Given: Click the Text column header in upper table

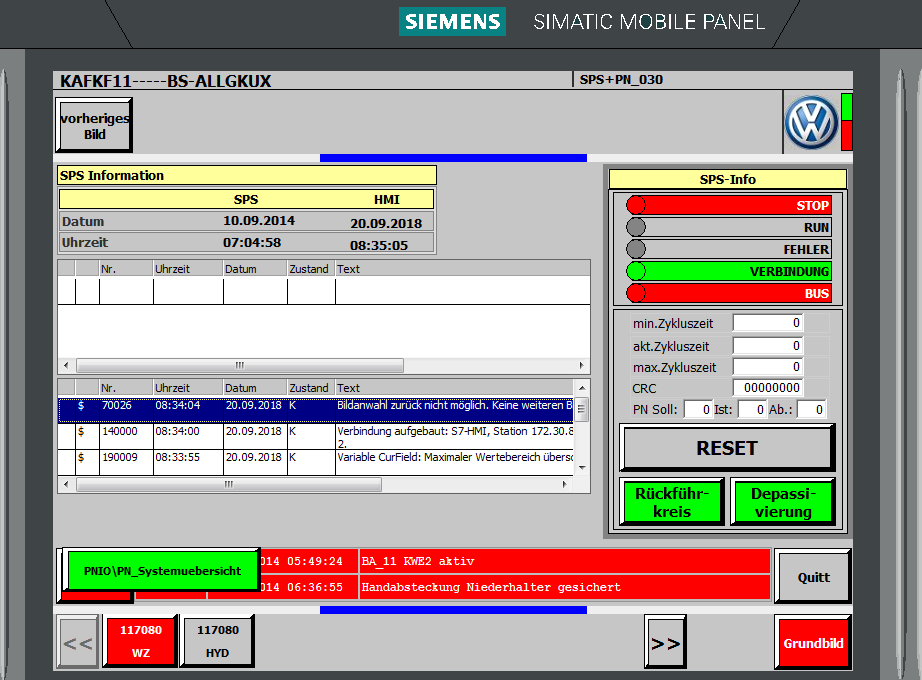Looking at the screenshot, I should click(x=463, y=269).
